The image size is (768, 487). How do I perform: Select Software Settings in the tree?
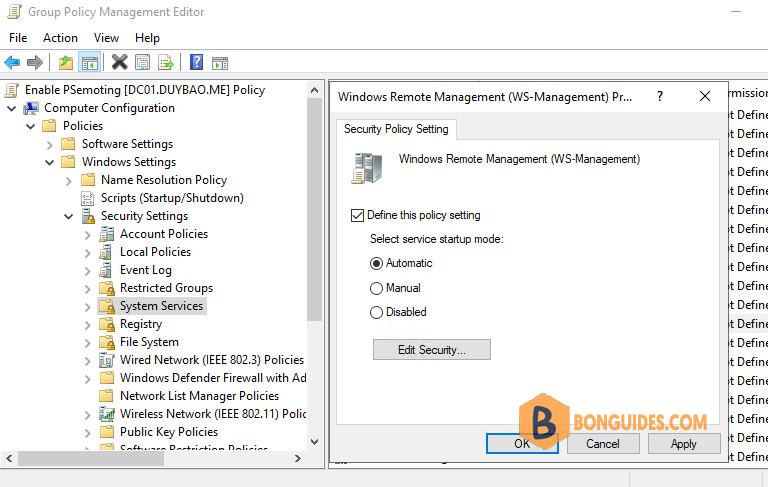click(x=127, y=144)
